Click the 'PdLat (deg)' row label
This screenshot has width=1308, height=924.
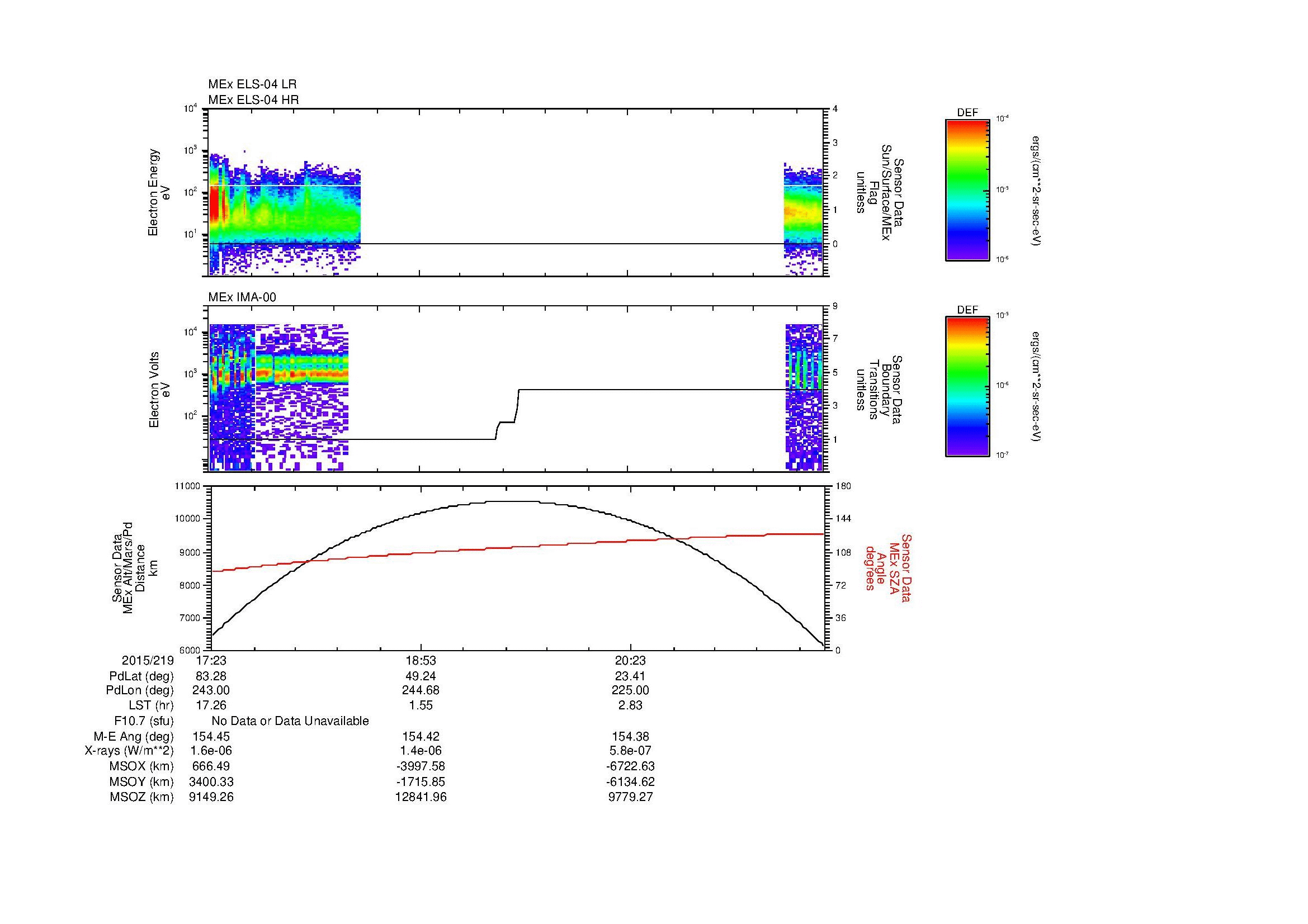(141, 676)
